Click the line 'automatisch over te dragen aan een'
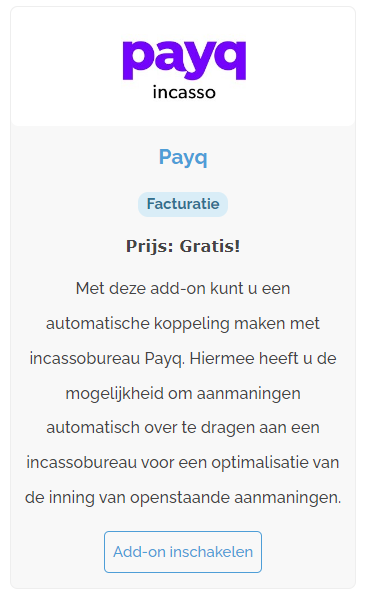Viewport: 366px width, 600px height. (x=183, y=428)
